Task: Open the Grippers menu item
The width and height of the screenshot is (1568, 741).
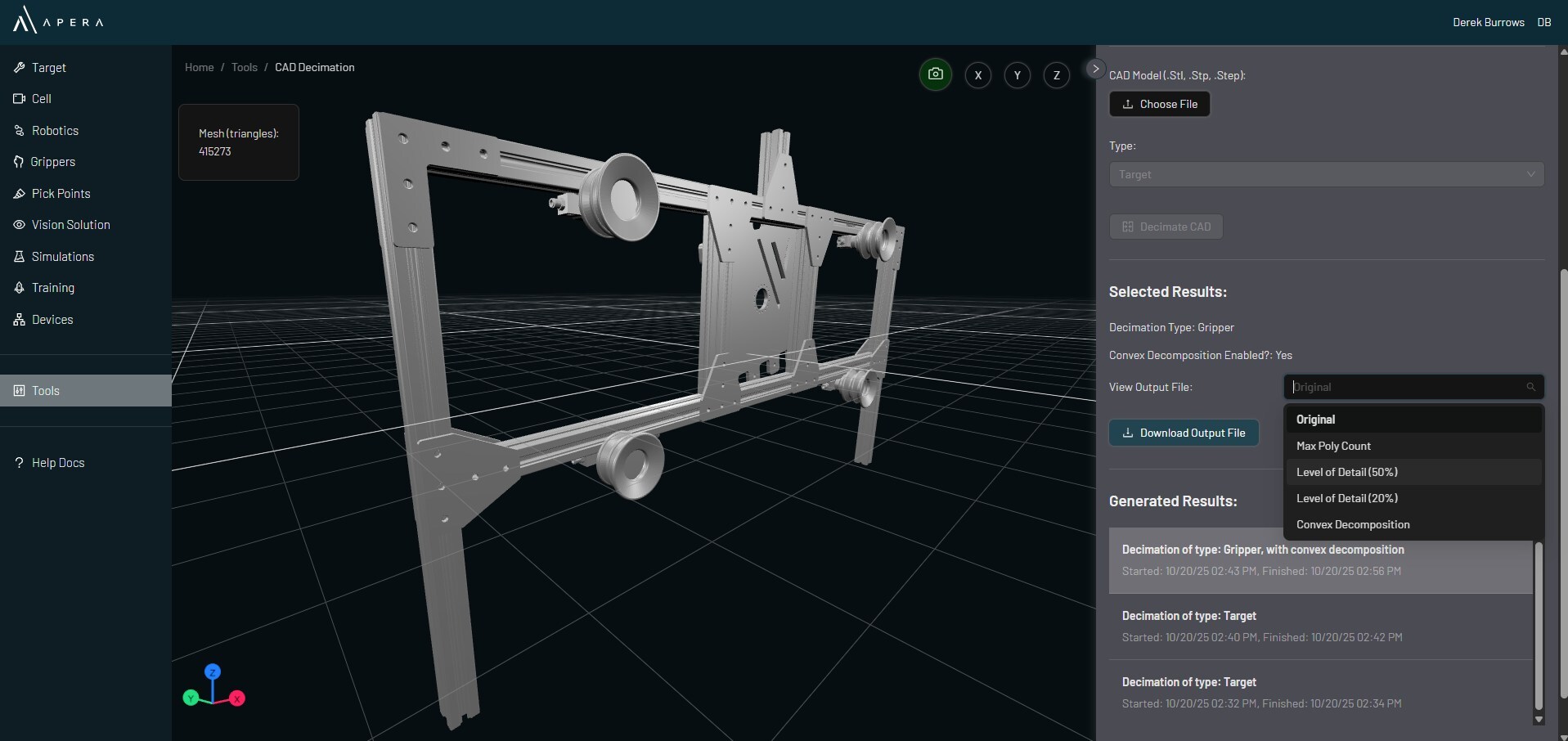Action: pos(86,162)
